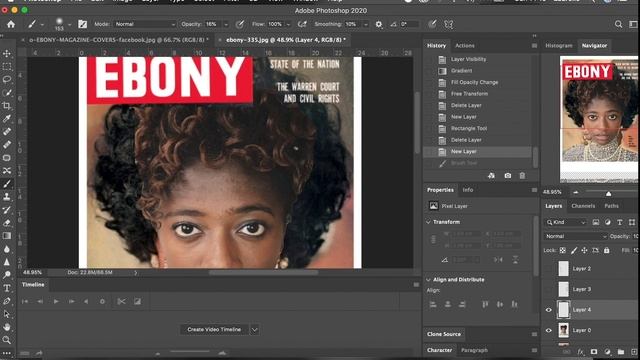Select the Brush tool in toolbar
Screen dimensions: 640x360
tap(7, 184)
